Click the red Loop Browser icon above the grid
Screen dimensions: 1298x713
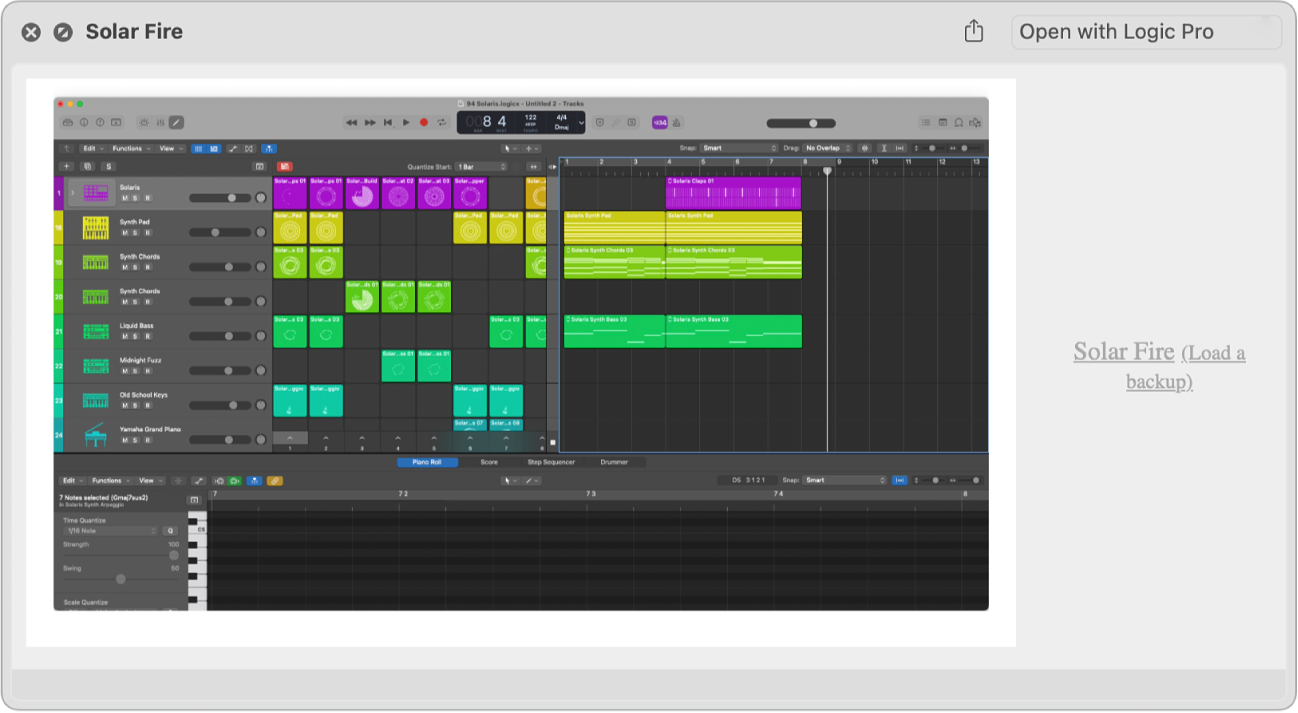point(287,167)
